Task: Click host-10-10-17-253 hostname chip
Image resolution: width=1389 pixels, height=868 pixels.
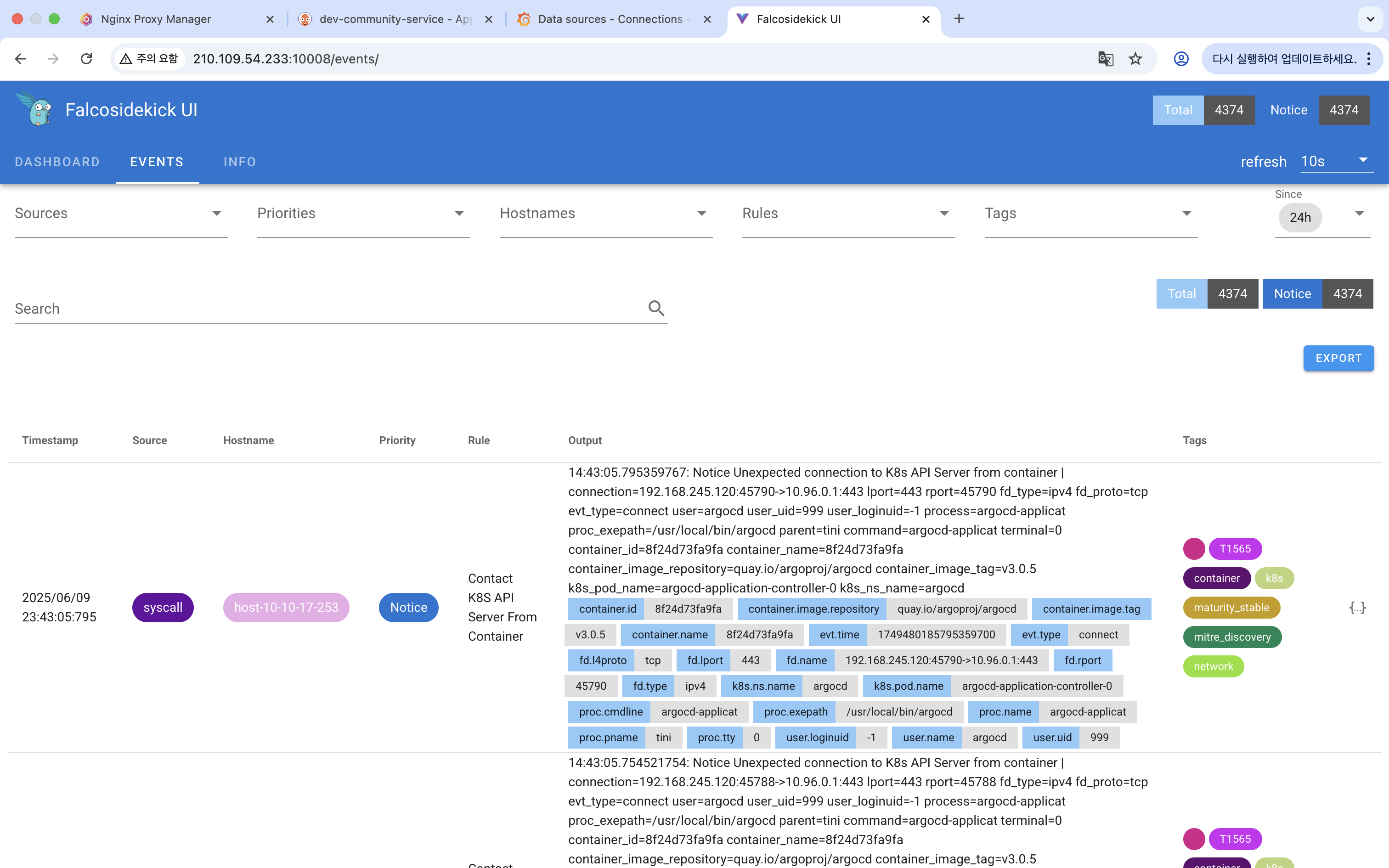Action: click(x=286, y=607)
